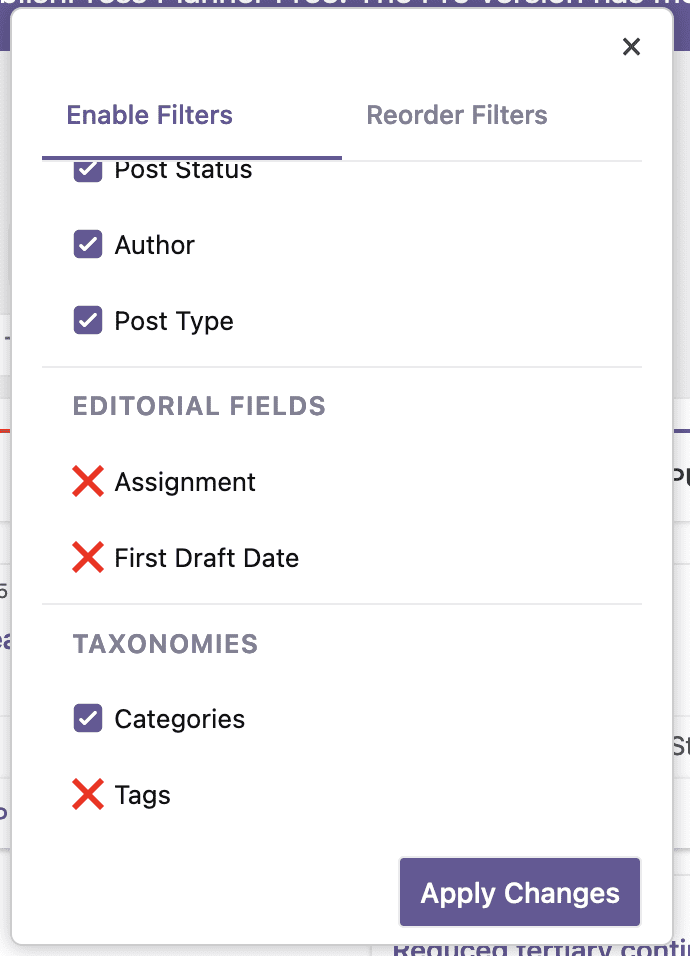The width and height of the screenshot is (690, 956).
Task: Click the checked box icon next to Author
Action: pyautogui.click(x=87, y=244)
